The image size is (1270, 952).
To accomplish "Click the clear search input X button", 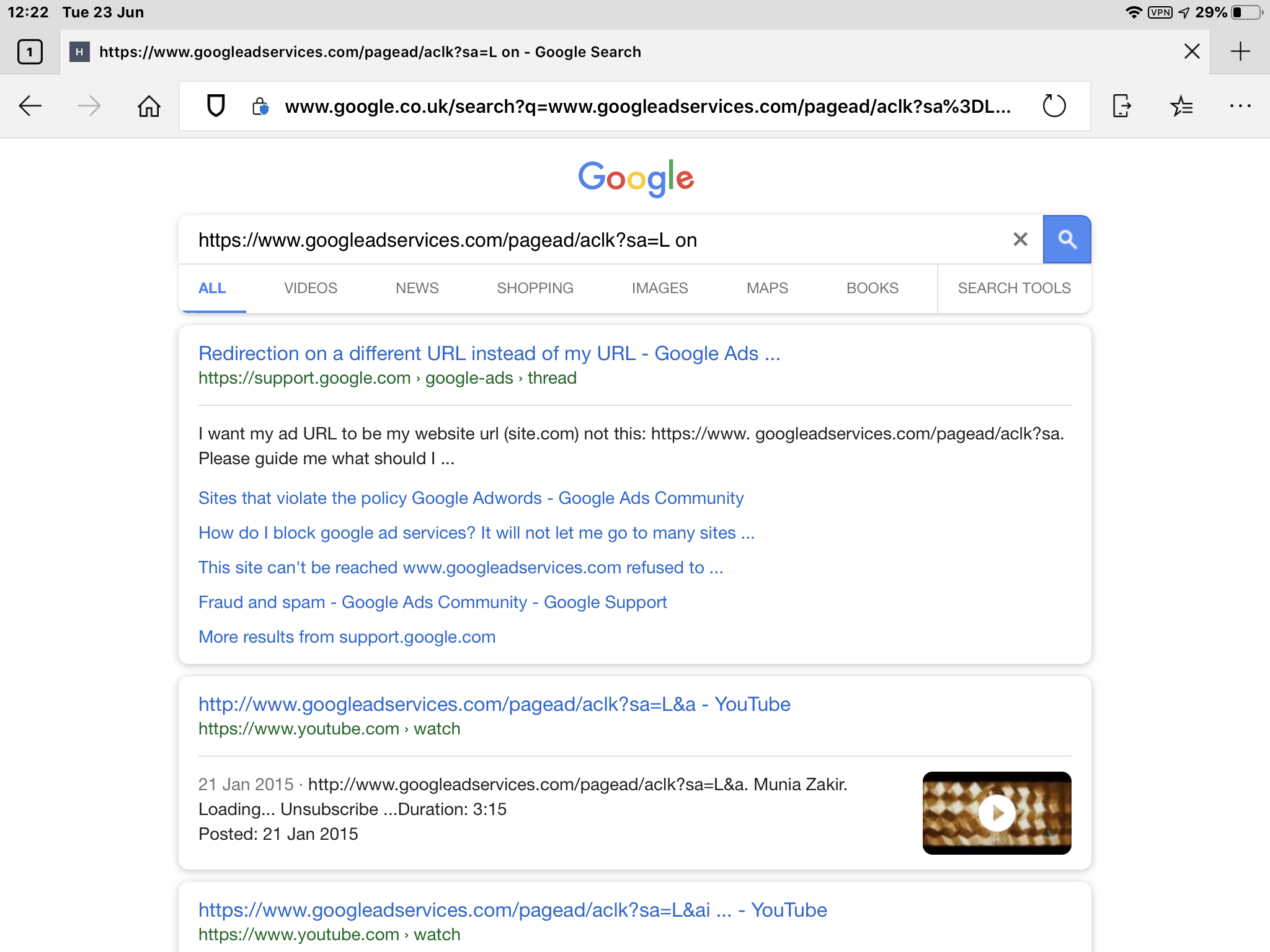I will 1021,240.
